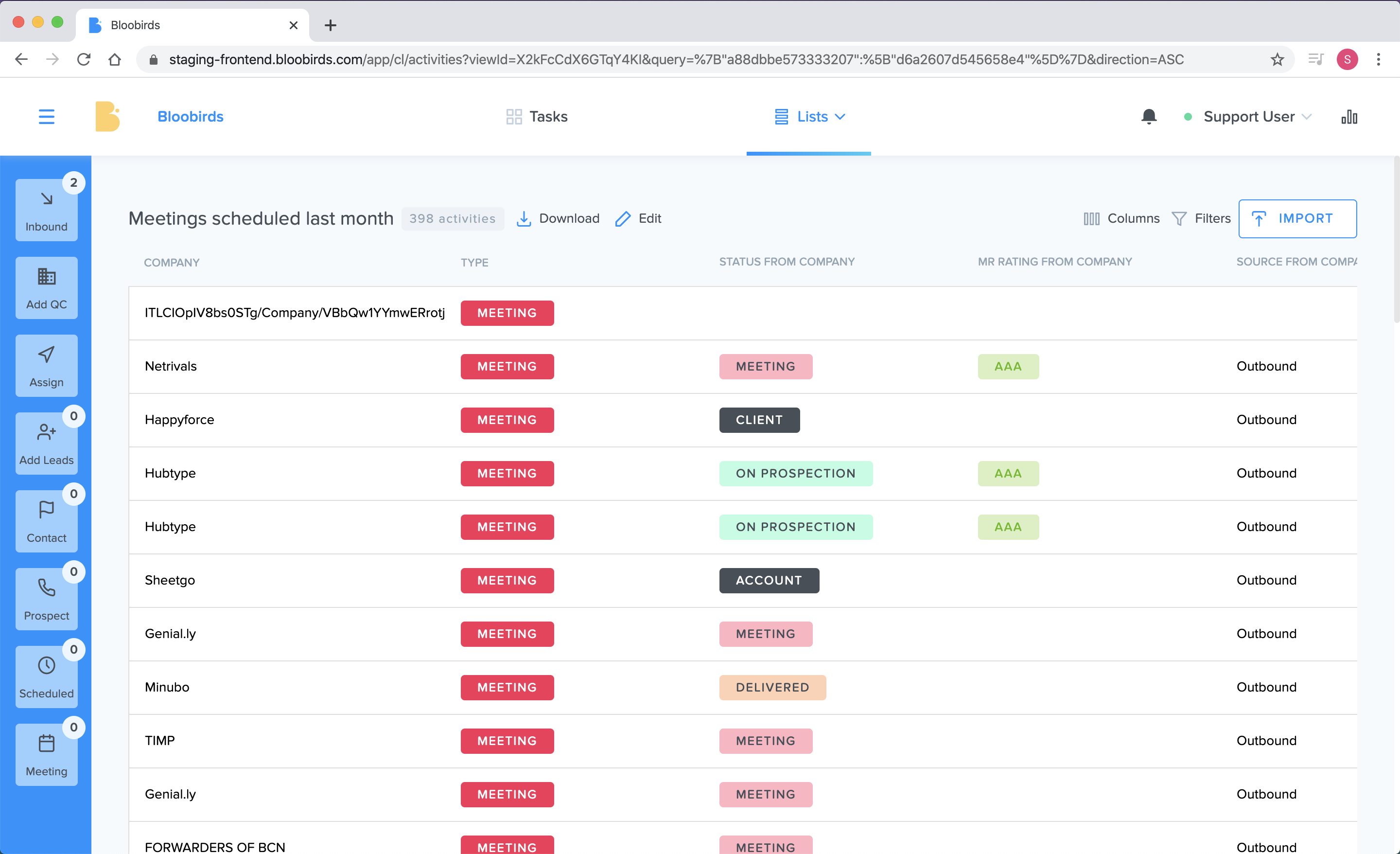Click the Columns icon
The width and height of the screenshot is (1400, 854).
point(1091,219)
